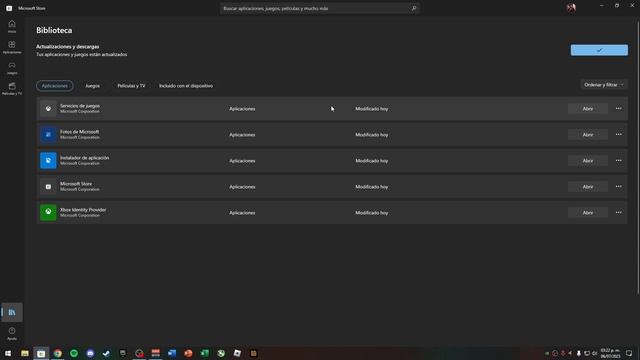
Task: Click the Fotos de Microsoft app icon
Action: point(48,135)
